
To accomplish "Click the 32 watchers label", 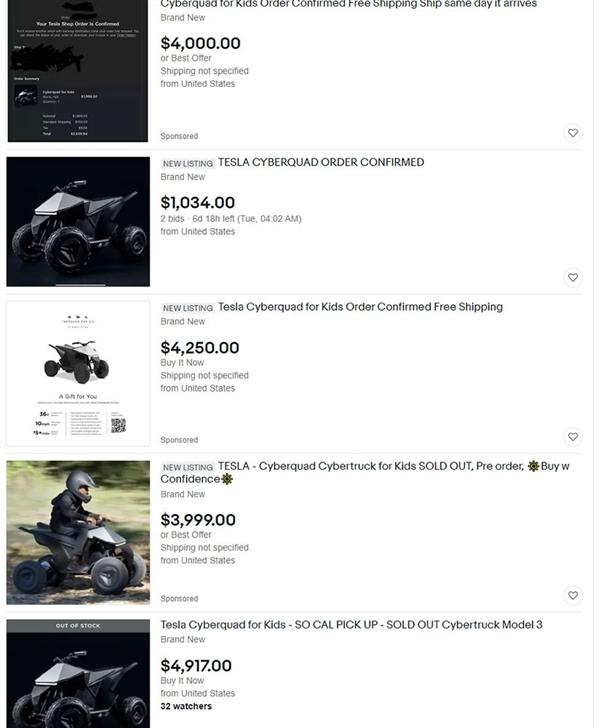I will (186, 707).
